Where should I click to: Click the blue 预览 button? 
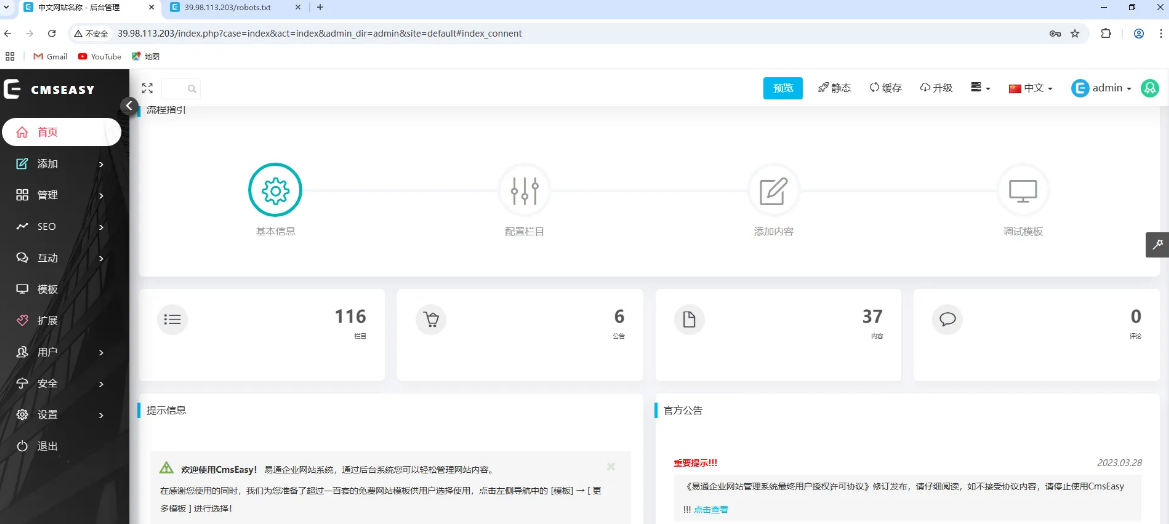782,88
